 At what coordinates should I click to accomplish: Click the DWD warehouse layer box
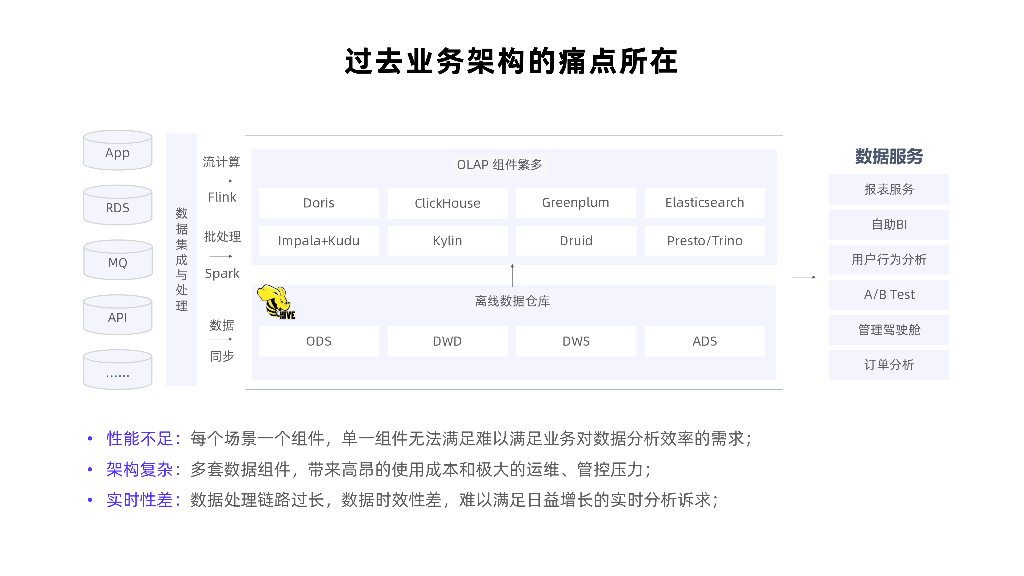[447, 342]
